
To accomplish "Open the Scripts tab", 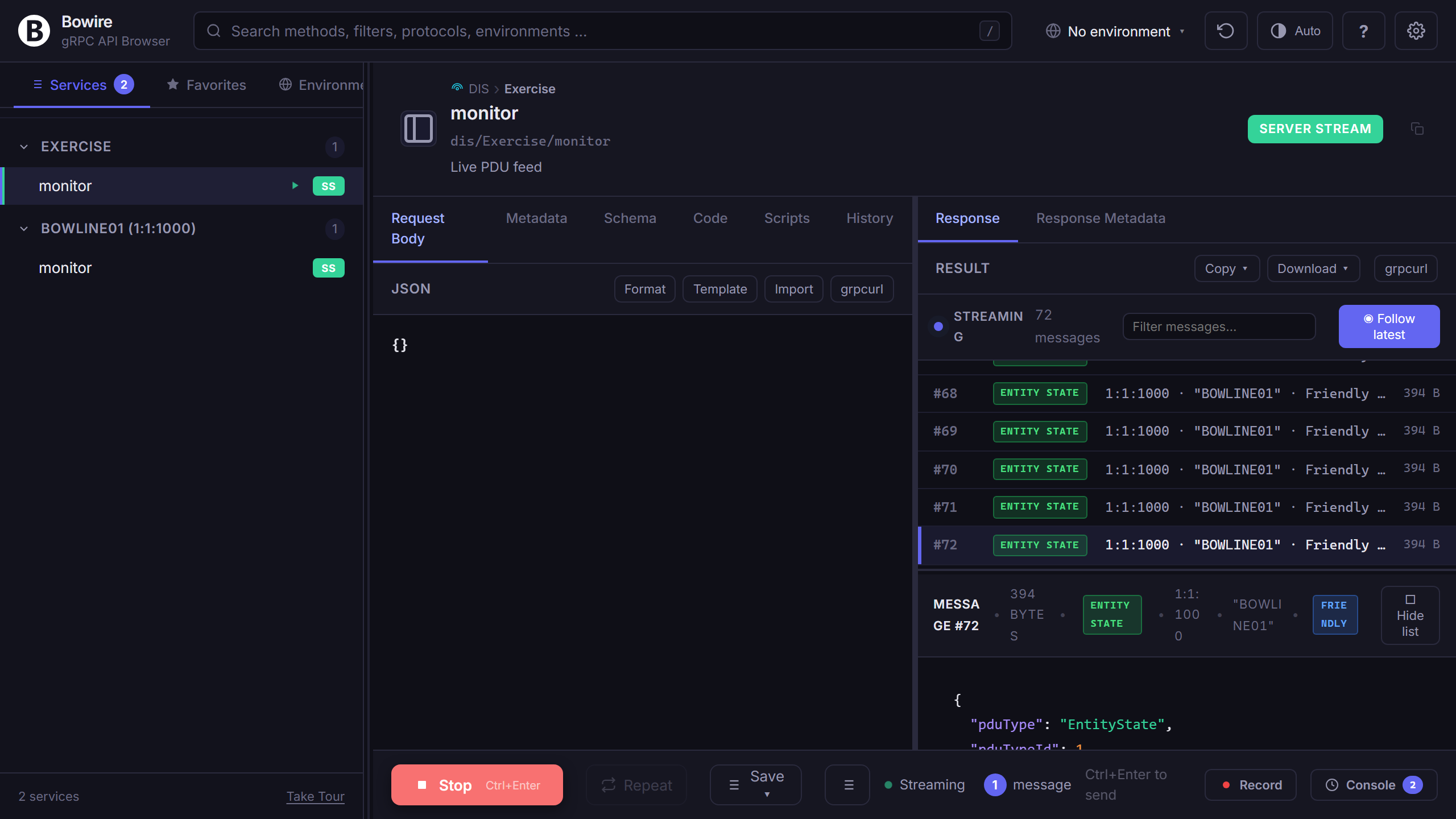I will (787, 218).
